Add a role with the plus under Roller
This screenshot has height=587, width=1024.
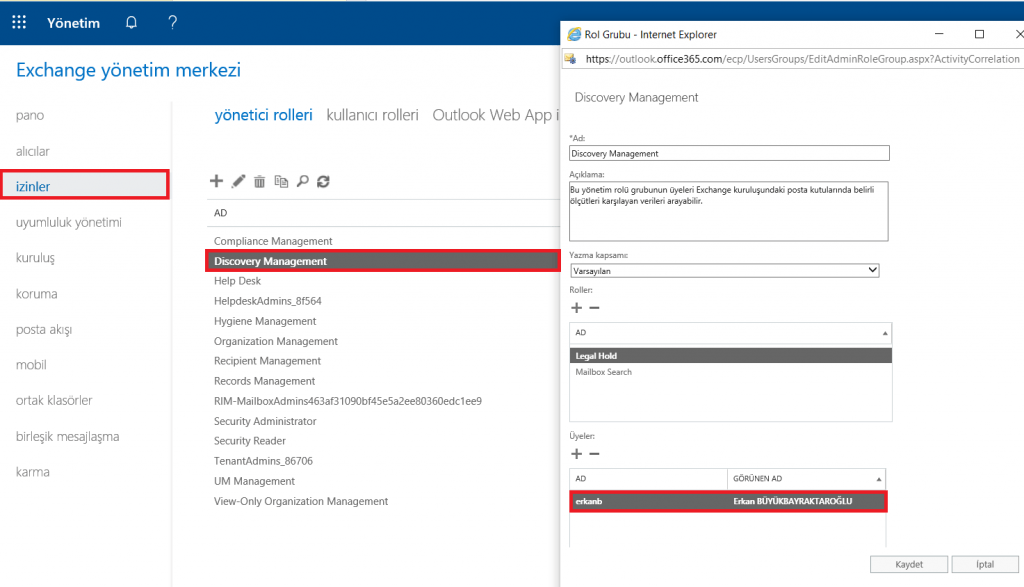tap(576, 307)
